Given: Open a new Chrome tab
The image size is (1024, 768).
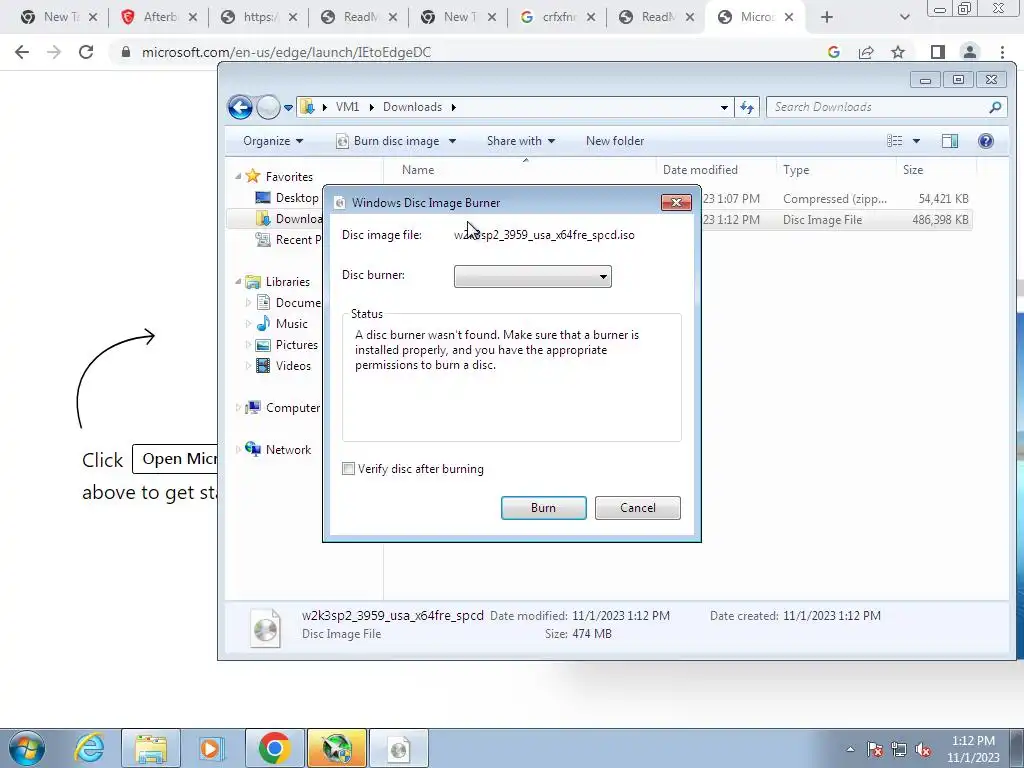Looking at the screenshot, I should click(827, 17).
